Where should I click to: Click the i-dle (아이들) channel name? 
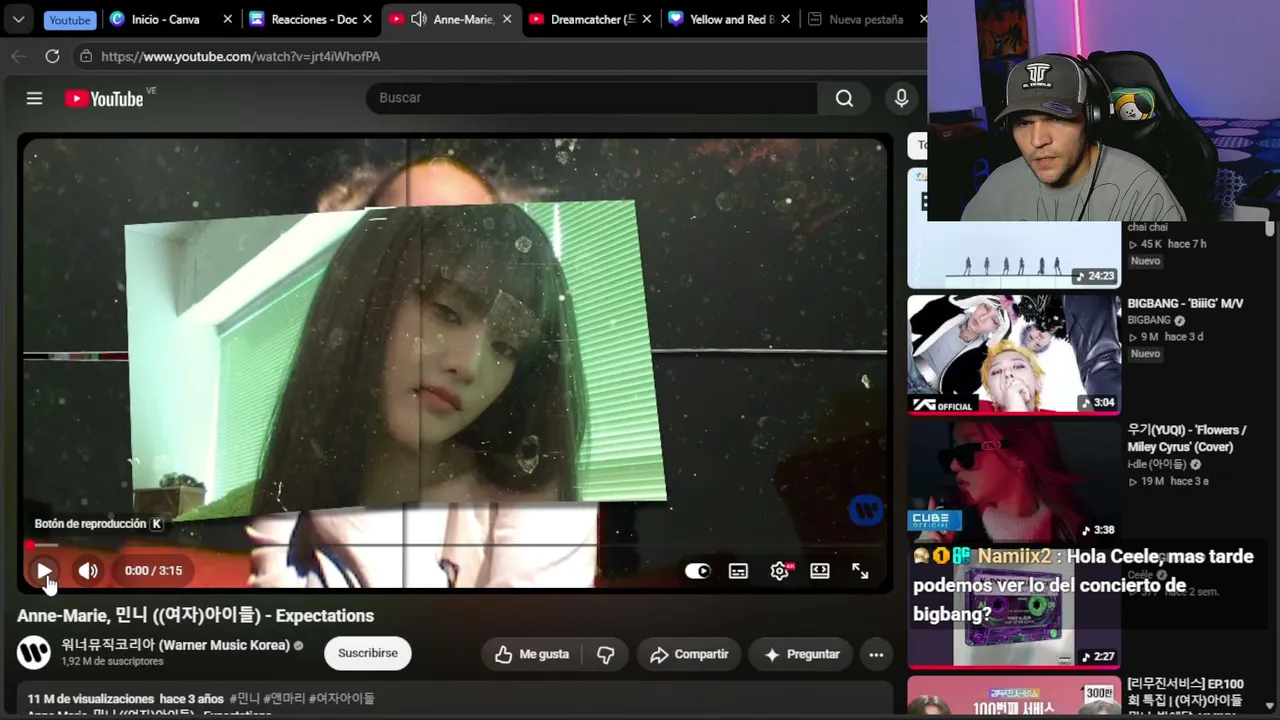pyautogui.click(x=1157, y=464)
